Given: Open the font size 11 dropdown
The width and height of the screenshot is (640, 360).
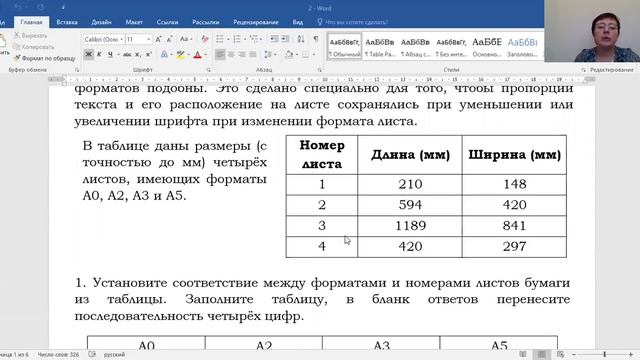Looking at the screenshot, I should pos(139,39).
